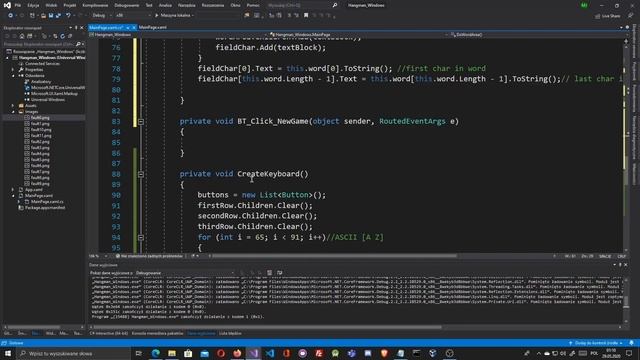Open Microsoft Edge from the taskbar
Image resolution: width=640 pixels, height=360 pixels.
pyautogui.click(x=156, y=353)
